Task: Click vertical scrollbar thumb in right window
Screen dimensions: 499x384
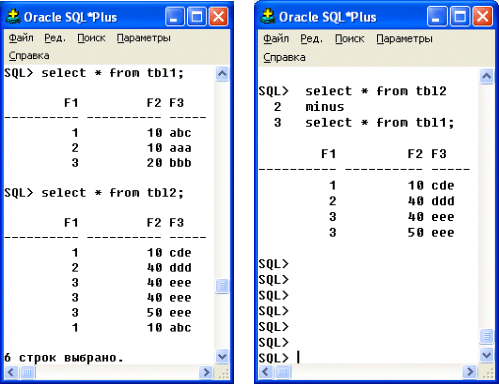Action: [x=487, y=336]
